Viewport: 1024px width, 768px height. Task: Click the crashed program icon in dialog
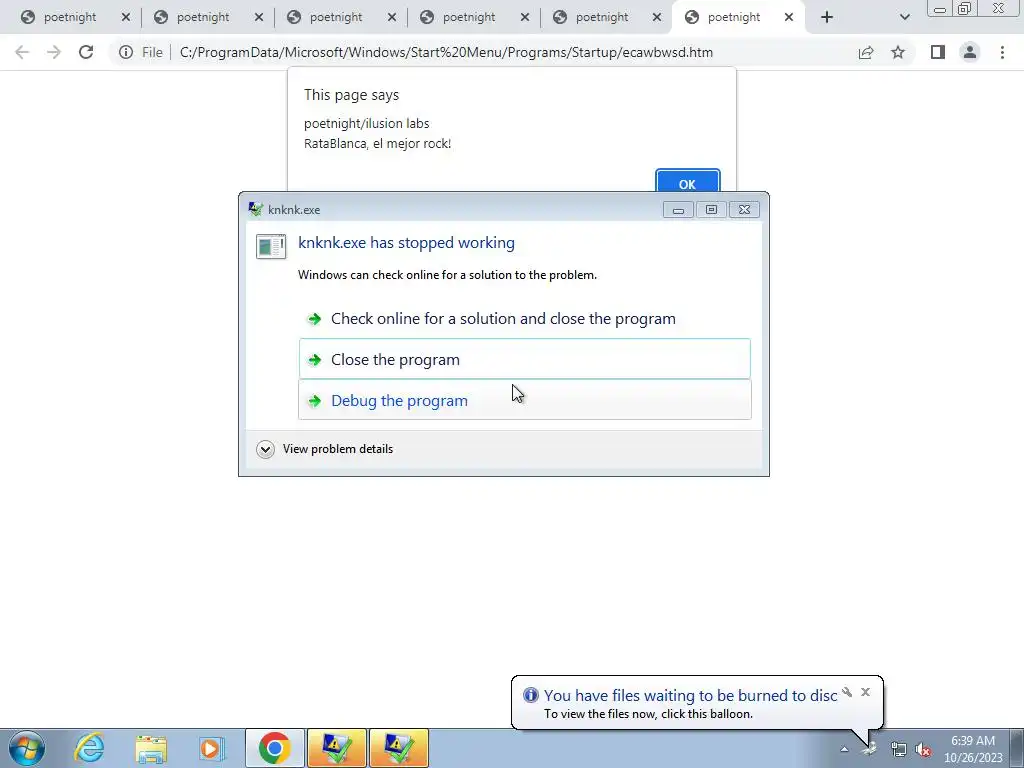pyautogui.click(x=271, y=246)
